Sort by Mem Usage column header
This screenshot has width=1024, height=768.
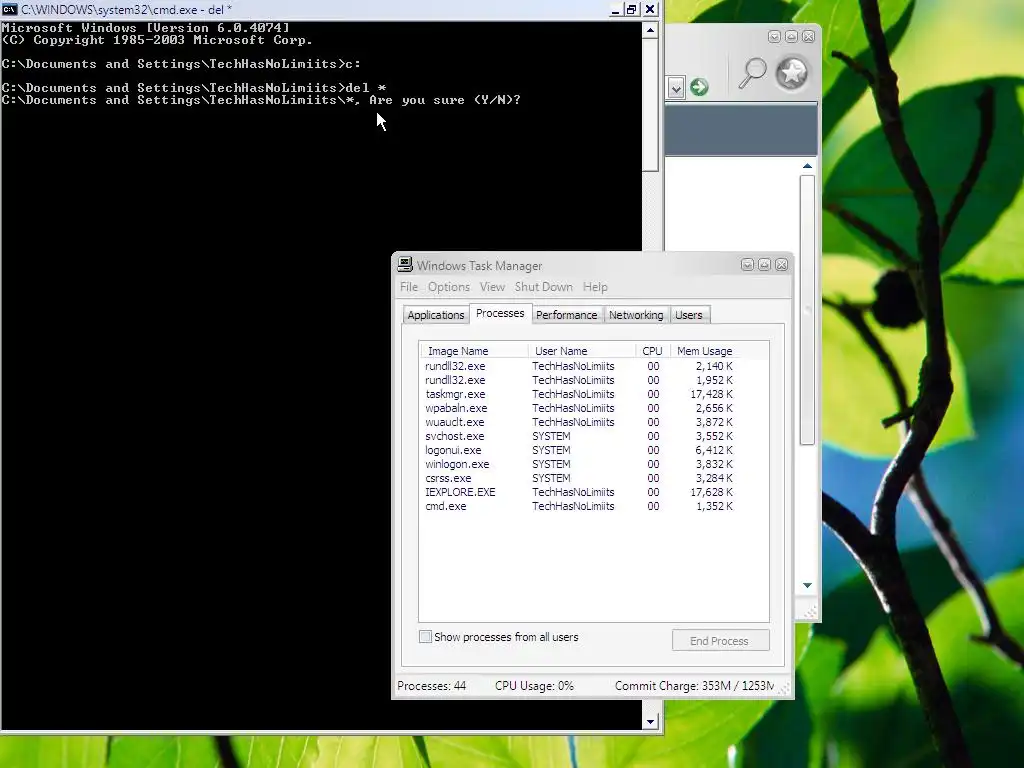pos(704,351)
